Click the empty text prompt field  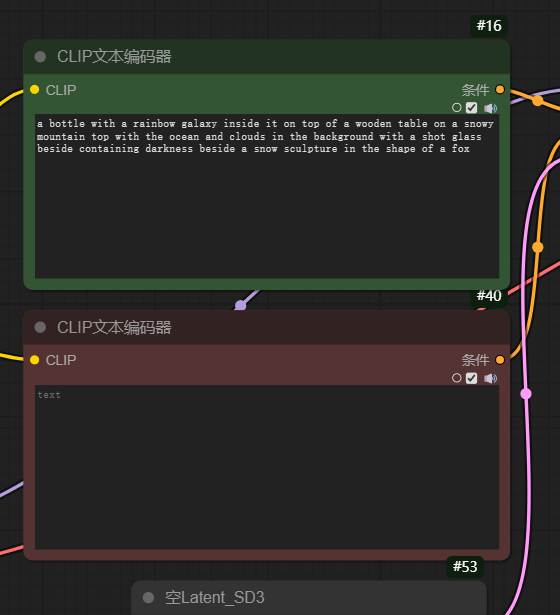point(267,467)
